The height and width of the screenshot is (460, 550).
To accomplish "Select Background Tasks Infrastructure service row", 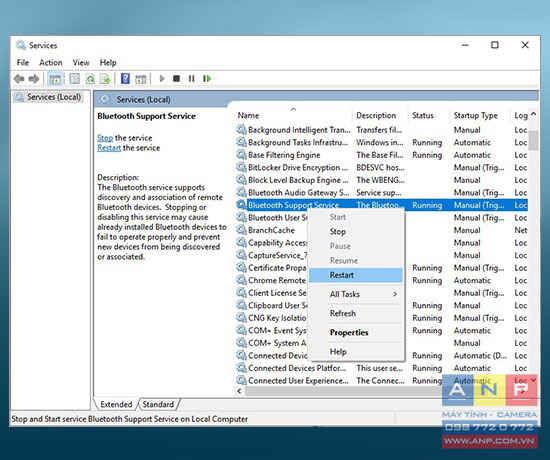I will (x=382, y=142).
